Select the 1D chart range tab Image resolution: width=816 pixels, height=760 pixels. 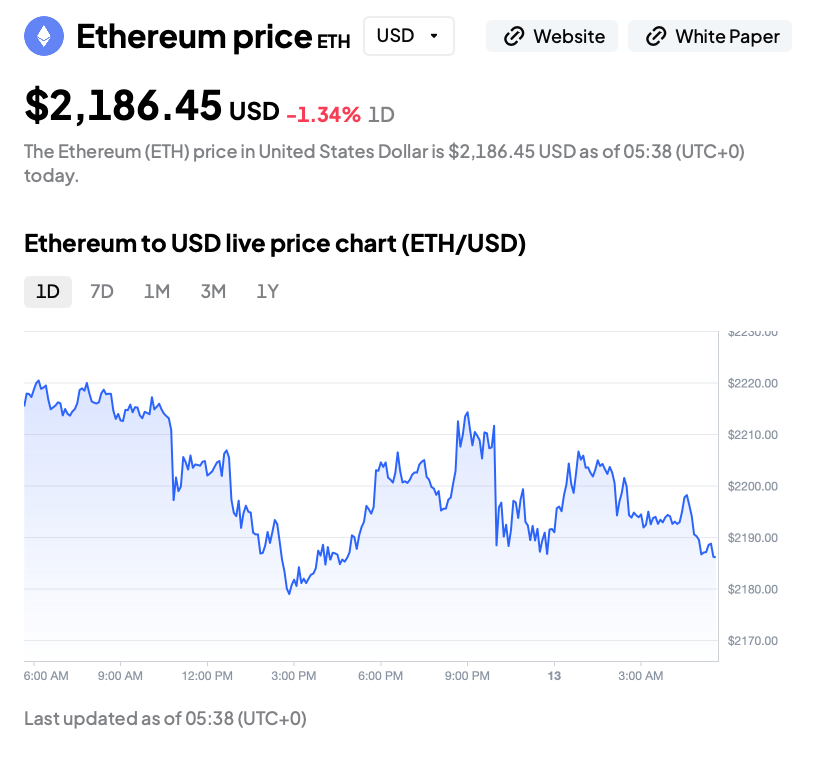48,292
